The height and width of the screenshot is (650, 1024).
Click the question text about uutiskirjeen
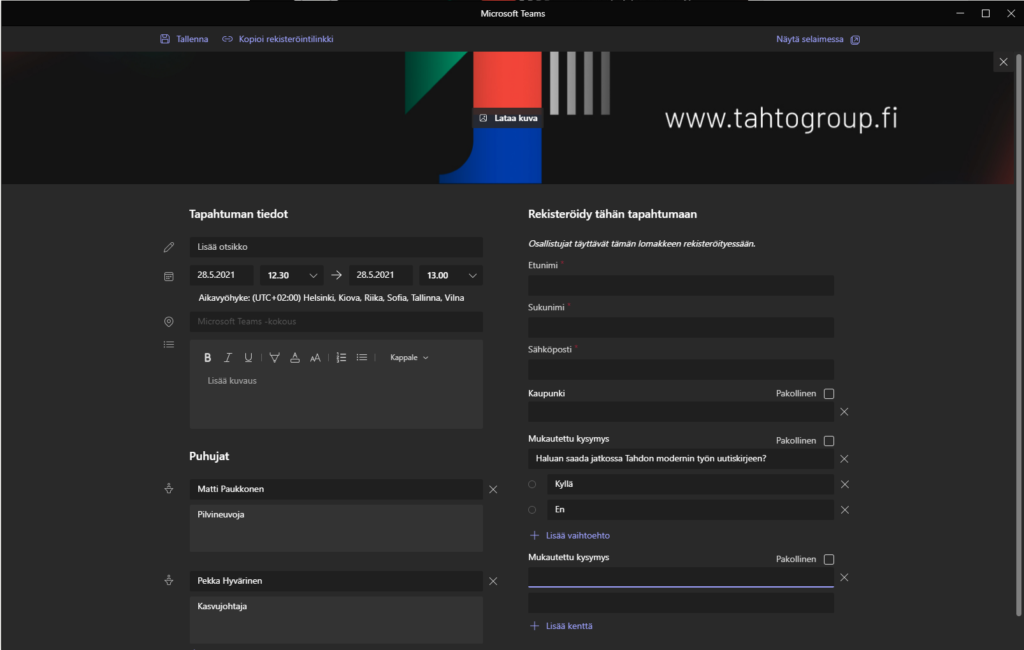pos(680,459)
